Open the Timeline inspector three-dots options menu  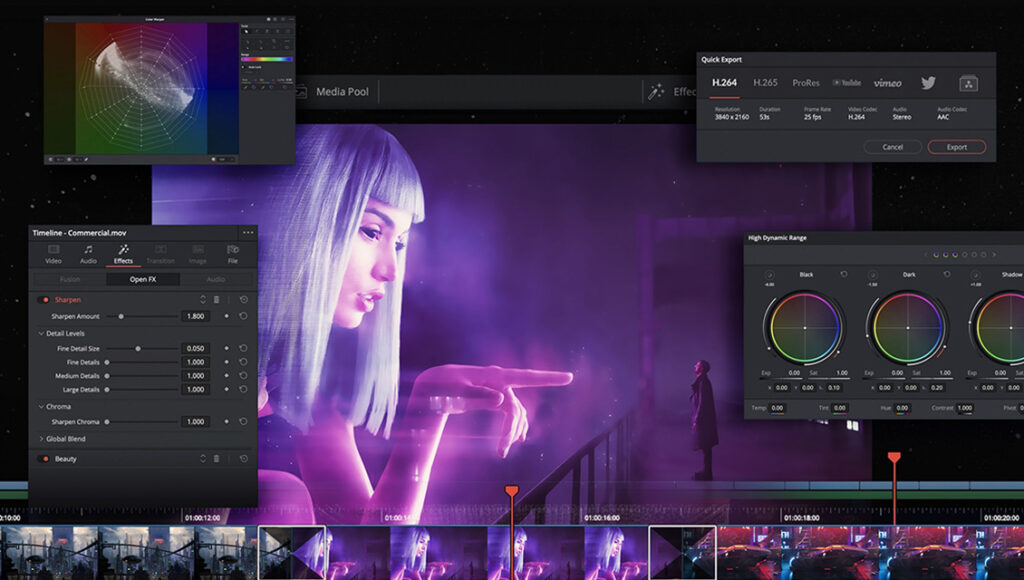click(248, 233)
